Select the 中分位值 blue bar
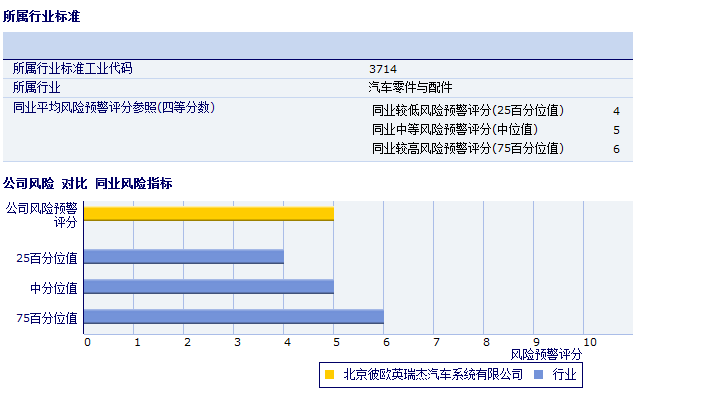Viewport: 727px width, 398px height. click(x=209, y=287)
